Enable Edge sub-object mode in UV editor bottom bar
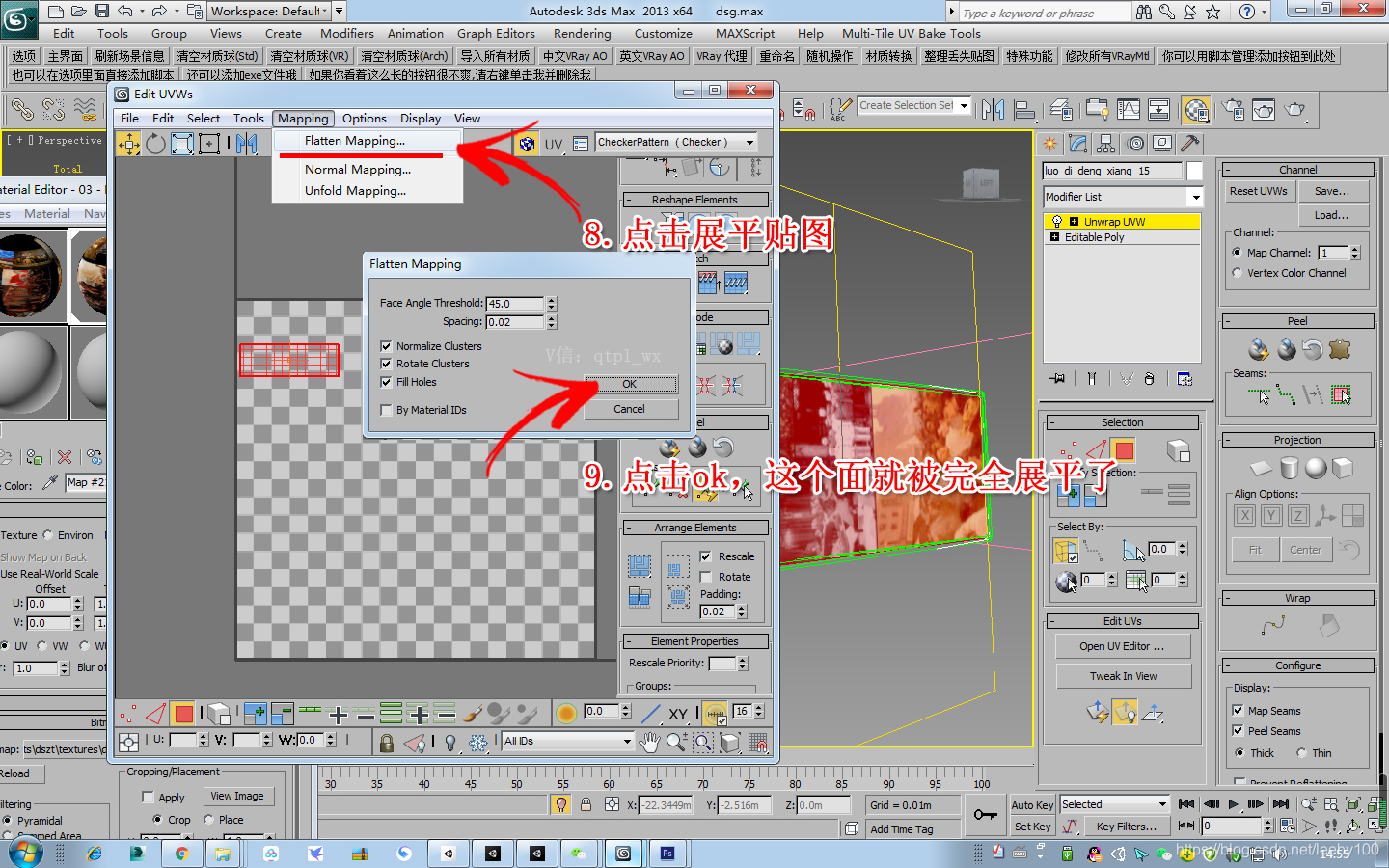 coord(155,714)
